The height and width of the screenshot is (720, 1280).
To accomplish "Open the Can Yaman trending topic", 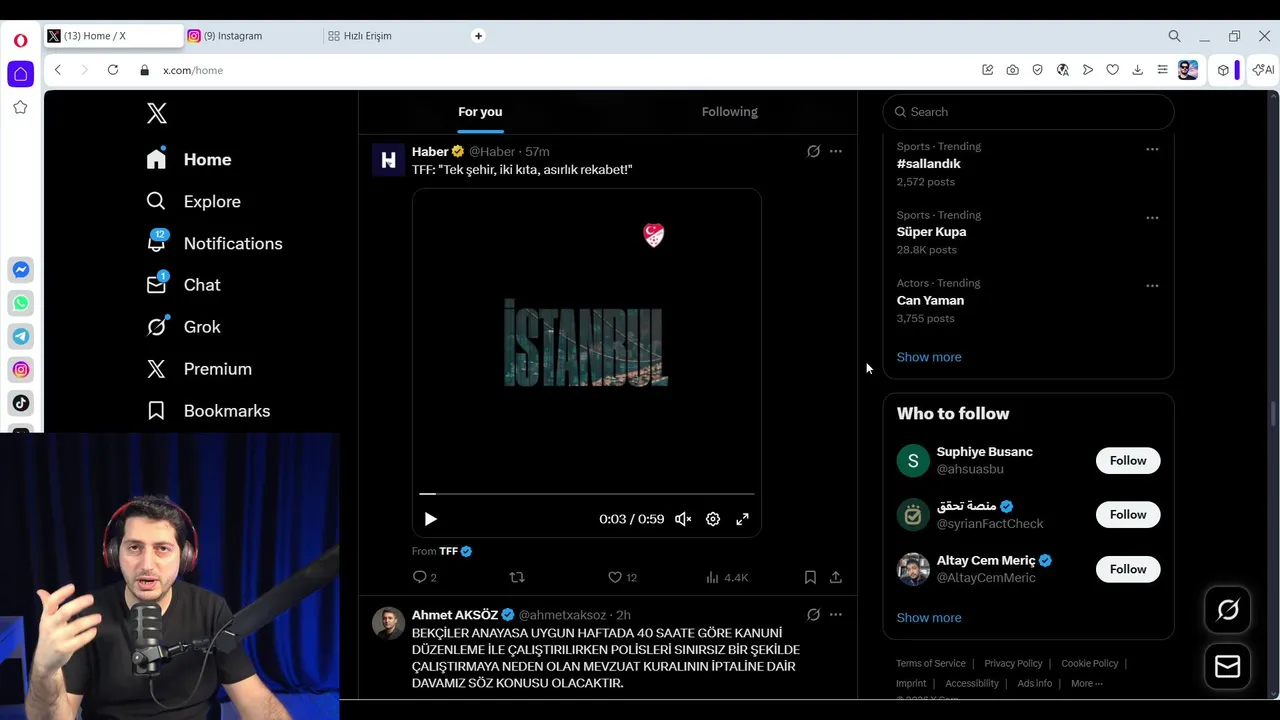I will click(x=930, y=300).
